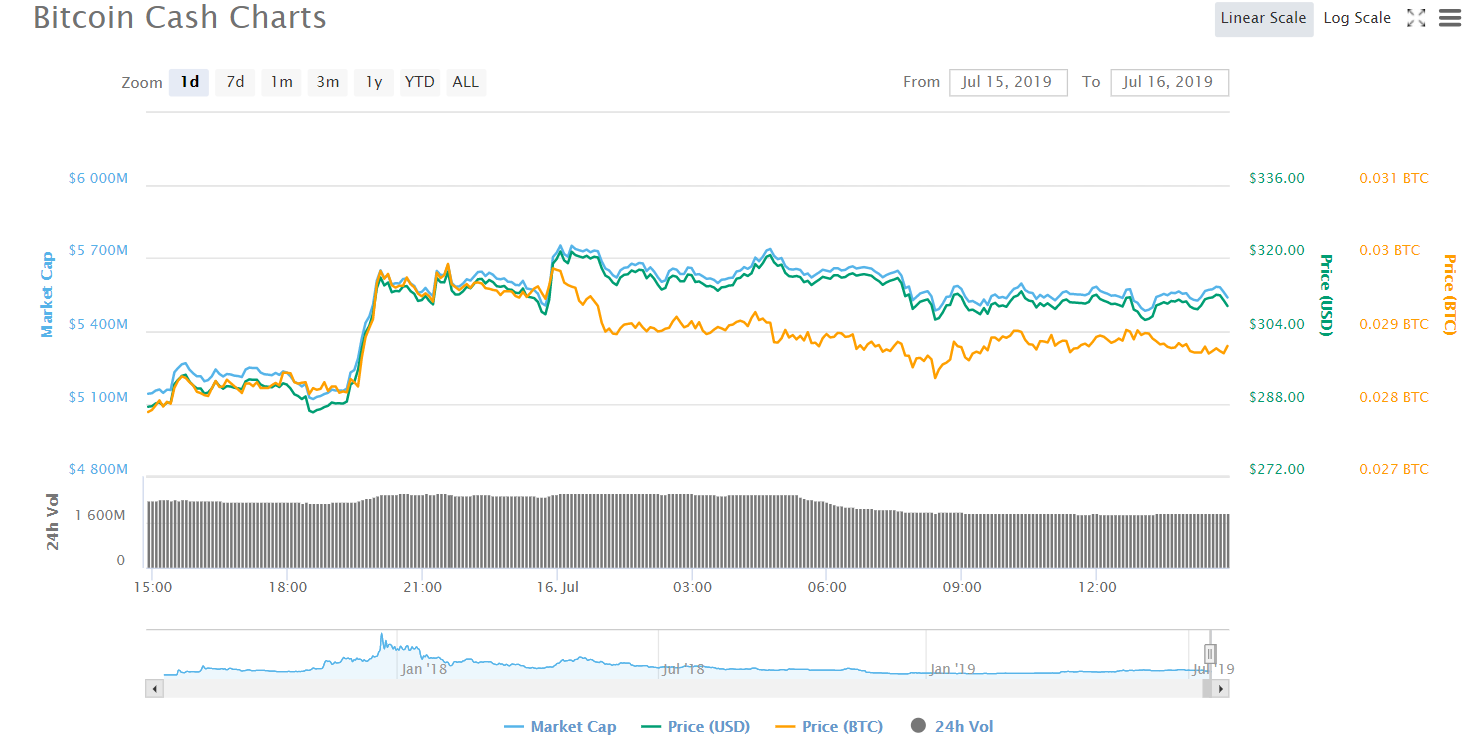Click the $304.00 price label
Image resolution: width=1484 pixels, height=748 pixels.
pyautogui.click(x=1277, y=324)
